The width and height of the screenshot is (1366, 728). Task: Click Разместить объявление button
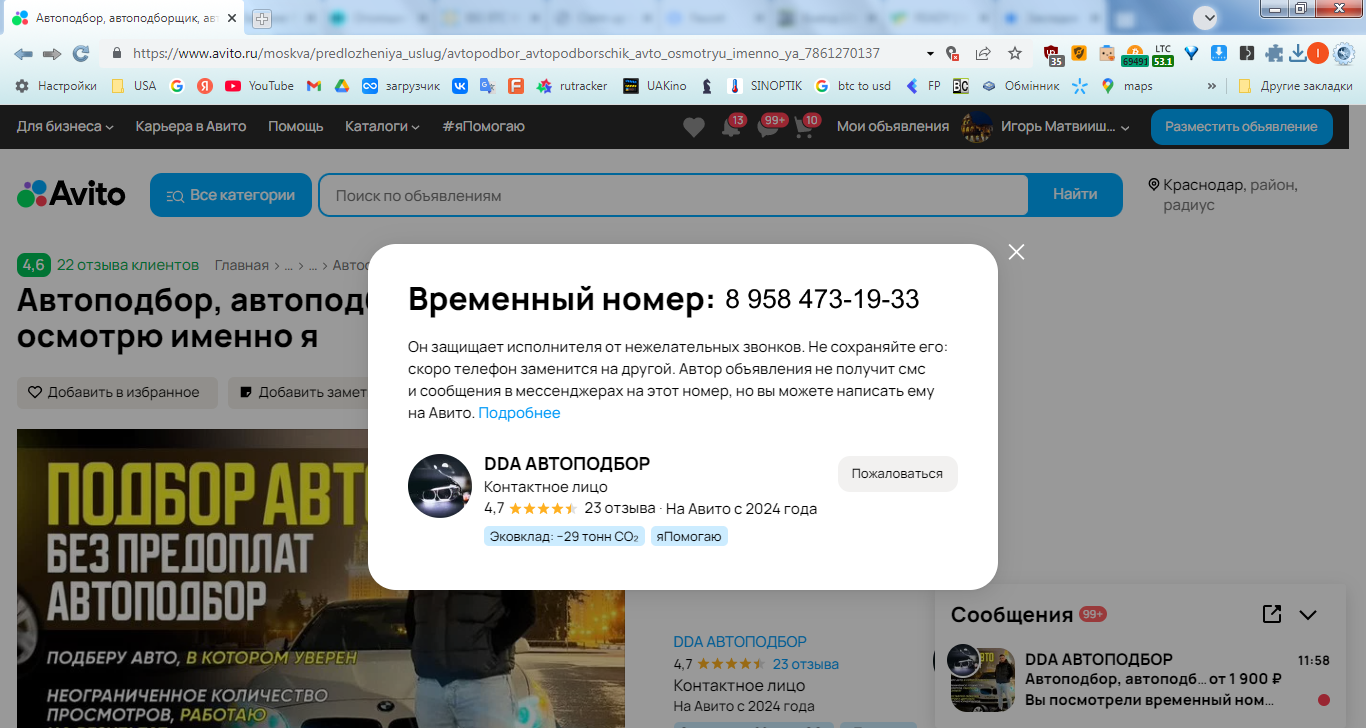coord(1241,127)
